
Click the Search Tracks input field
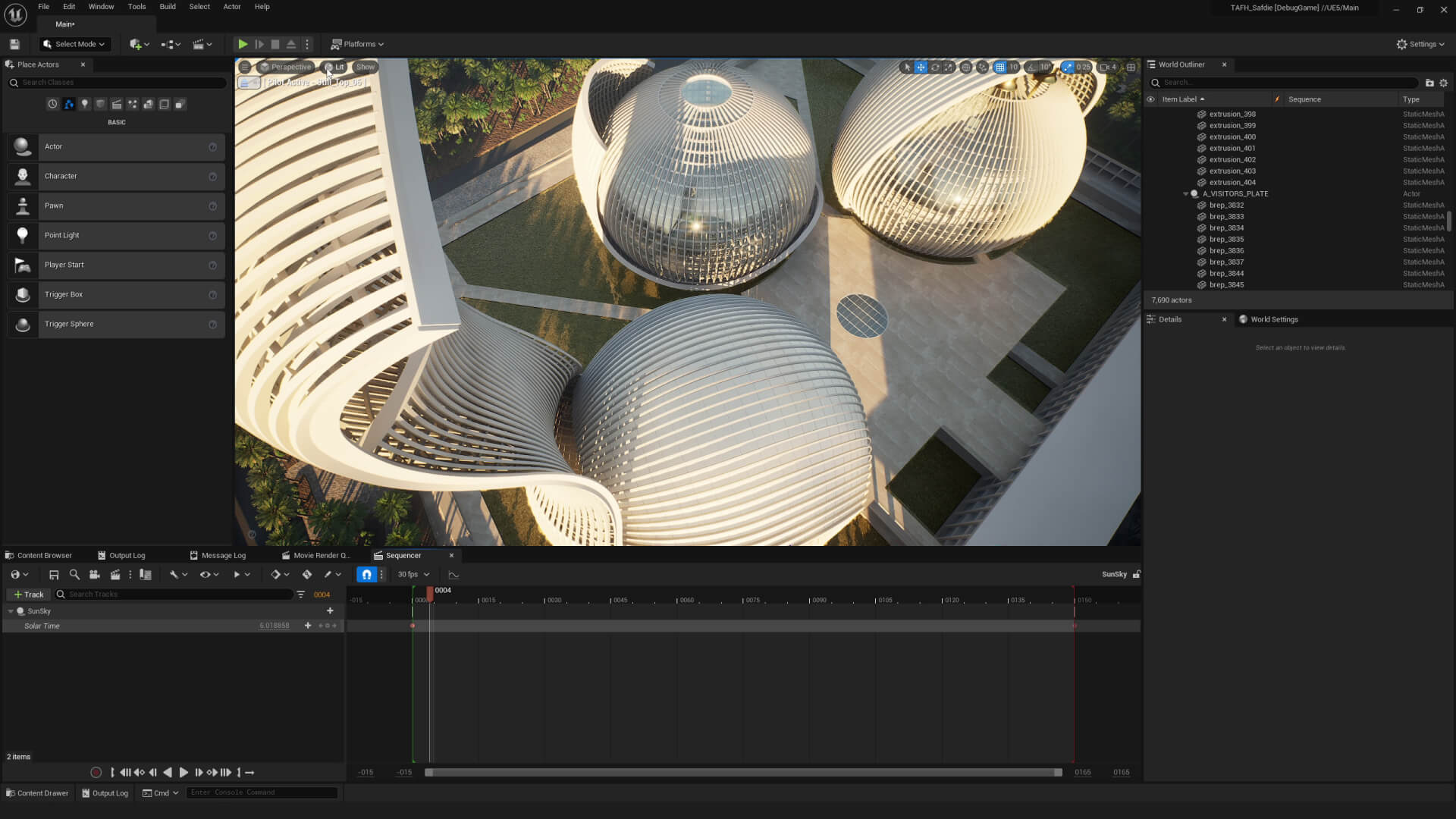point(174,595)
